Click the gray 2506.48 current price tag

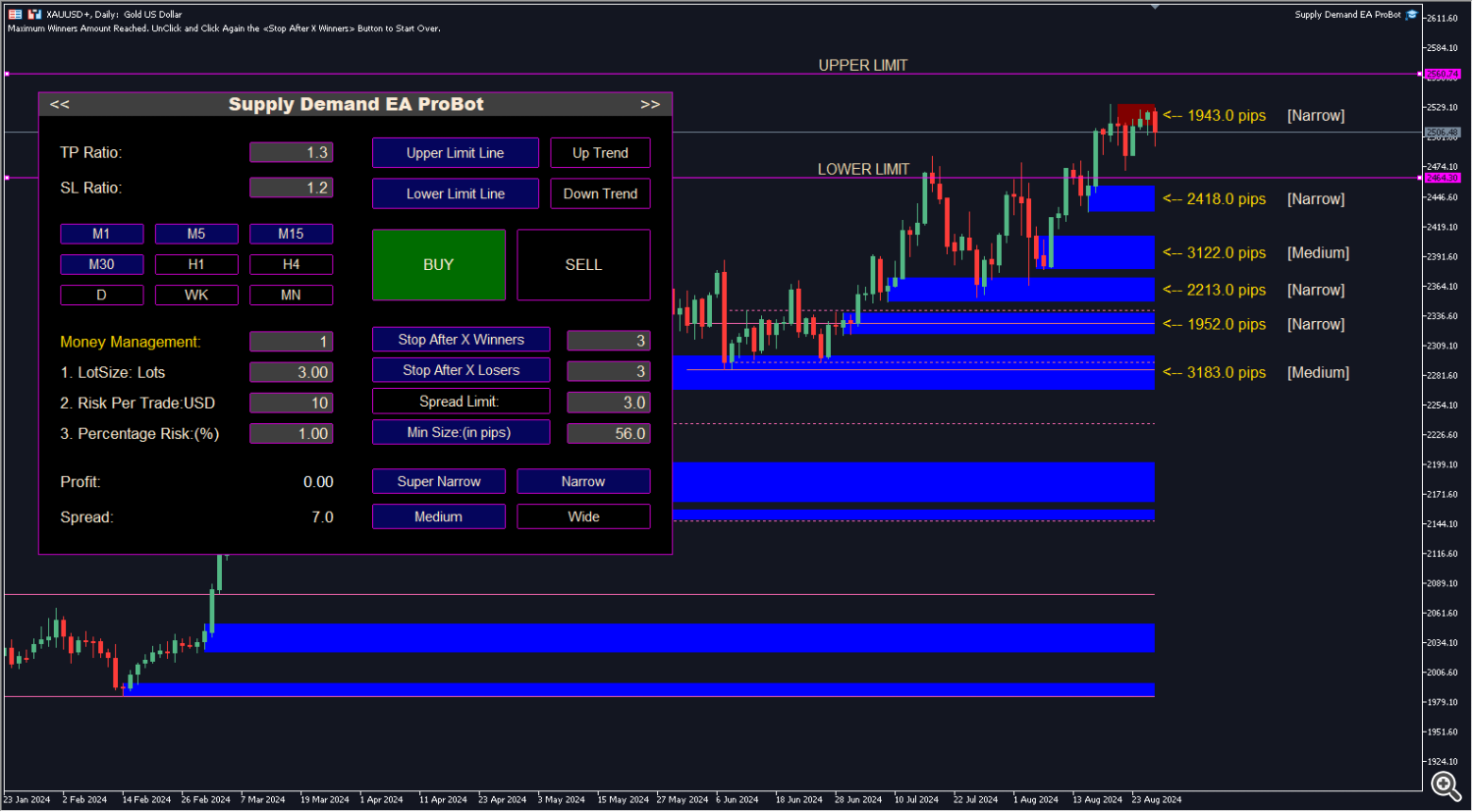coord(1442,133)
